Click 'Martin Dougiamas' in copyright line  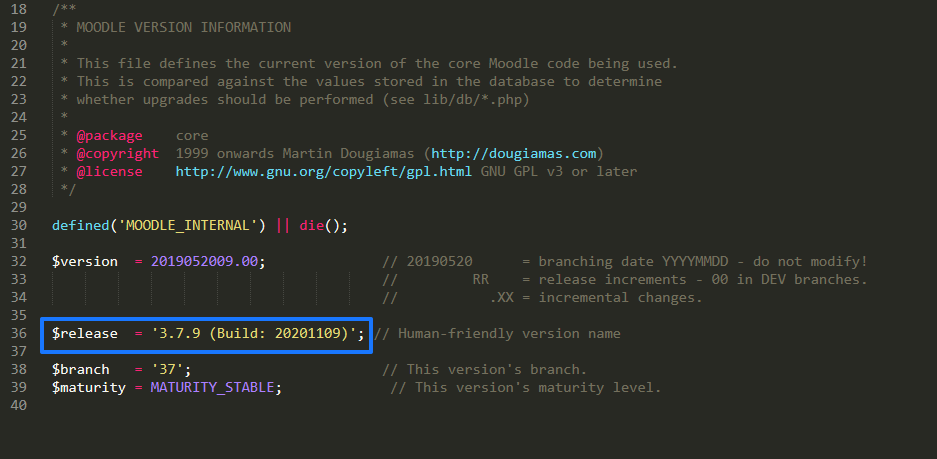[x=348, y=154]
